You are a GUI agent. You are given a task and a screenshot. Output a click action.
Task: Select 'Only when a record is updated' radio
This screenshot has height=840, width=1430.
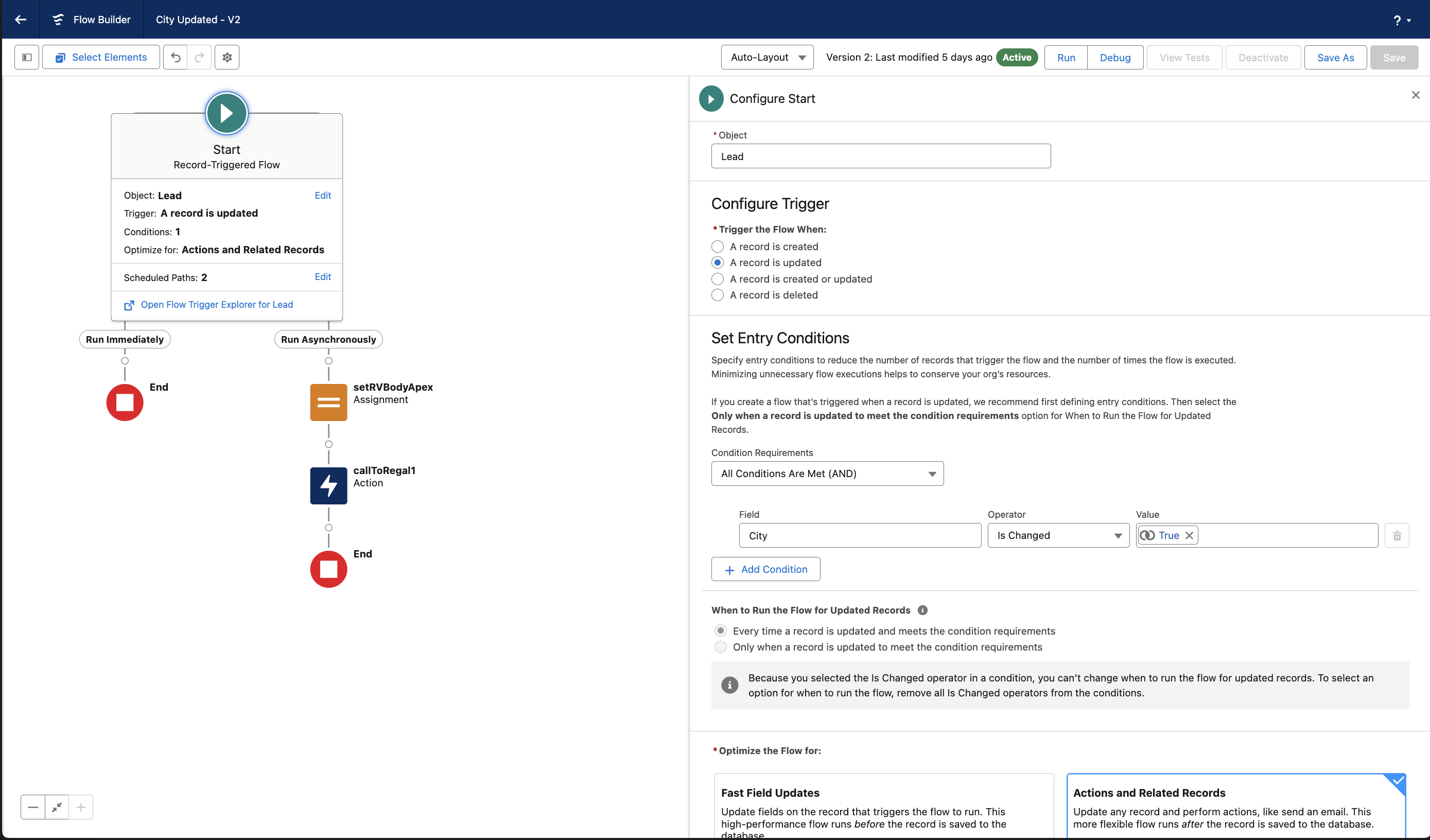tap(721, 647)
